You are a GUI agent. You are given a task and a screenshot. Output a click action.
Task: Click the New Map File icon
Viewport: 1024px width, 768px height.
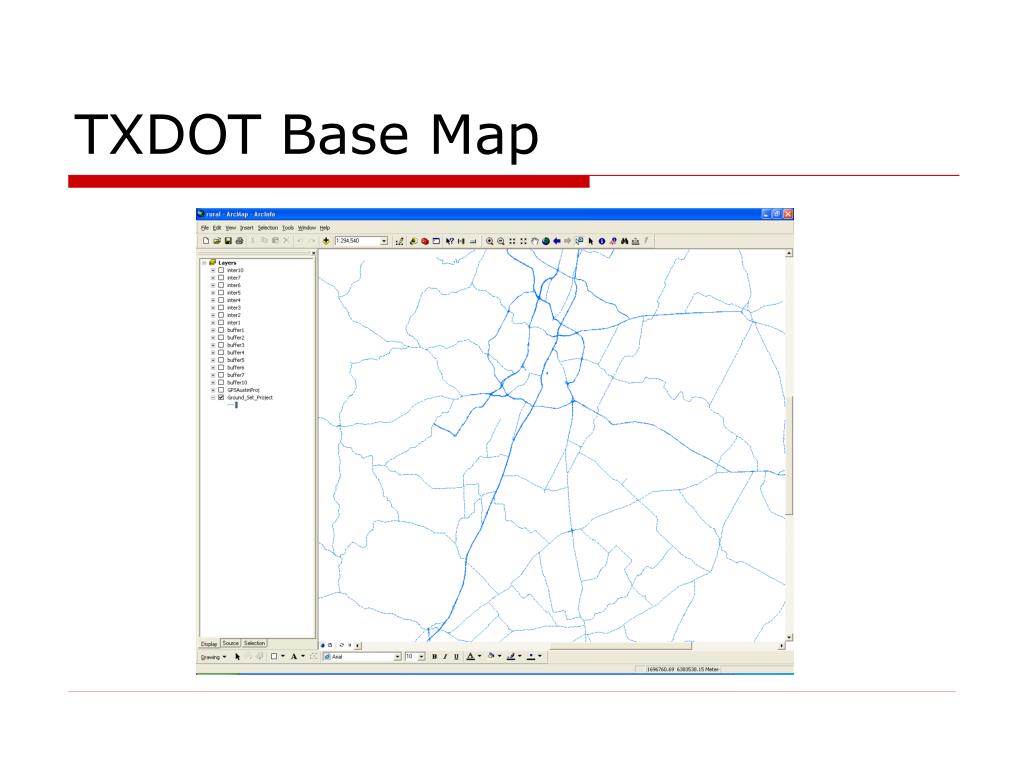pos(206,241)
